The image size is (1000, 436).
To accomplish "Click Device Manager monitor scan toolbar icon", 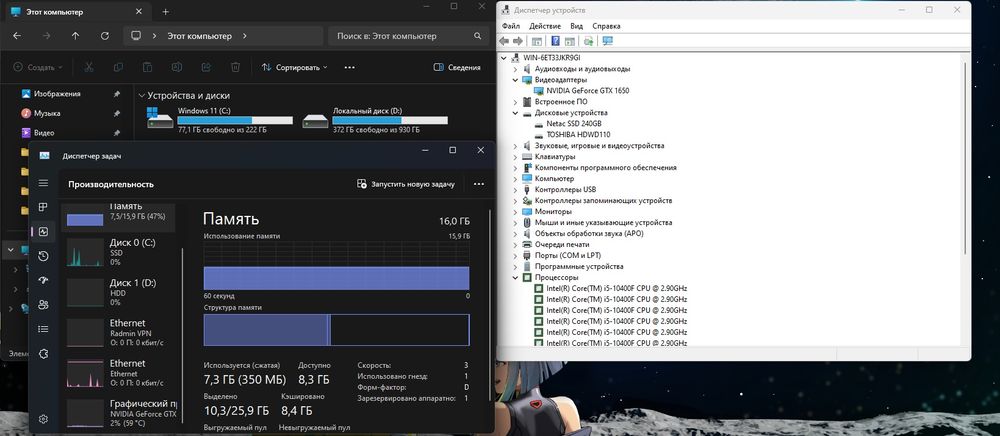I will click(x=607, y=41).
